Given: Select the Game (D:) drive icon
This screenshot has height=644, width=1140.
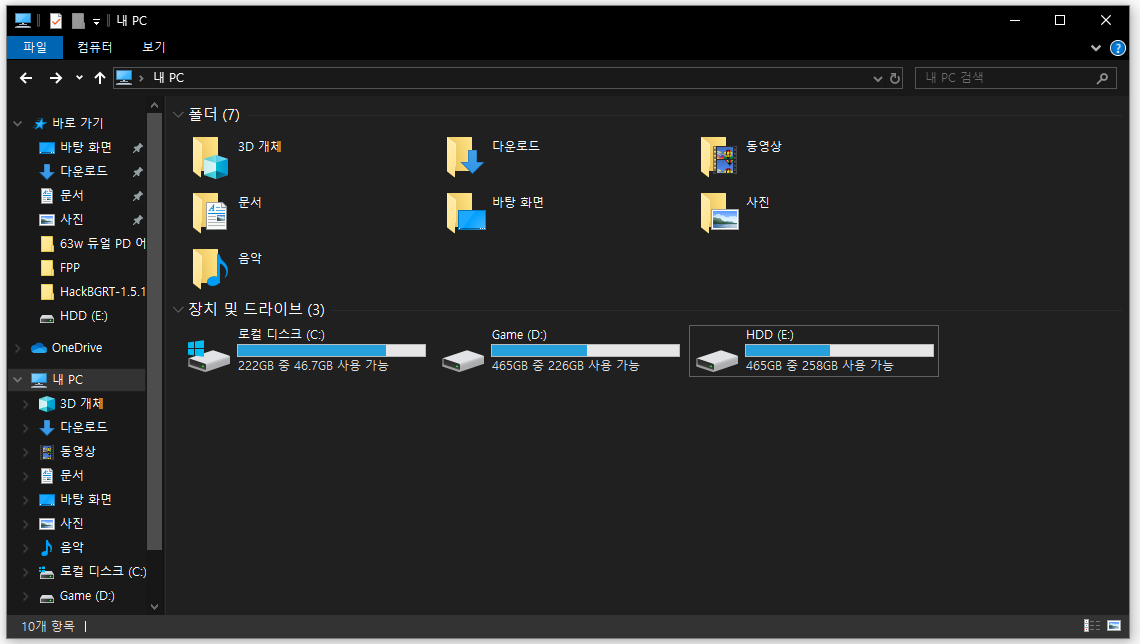Looking at the screenshot, I should [x=463, y=359].
